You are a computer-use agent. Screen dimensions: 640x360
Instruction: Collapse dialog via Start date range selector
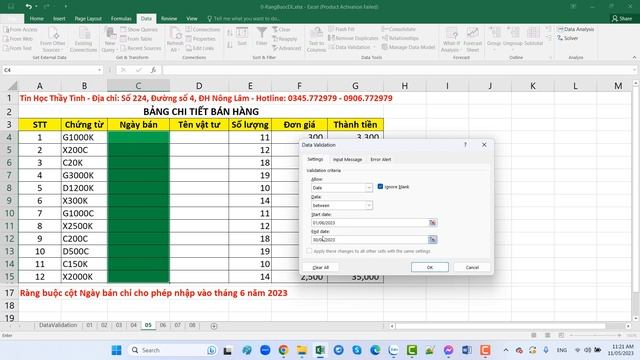click(432, 223)
